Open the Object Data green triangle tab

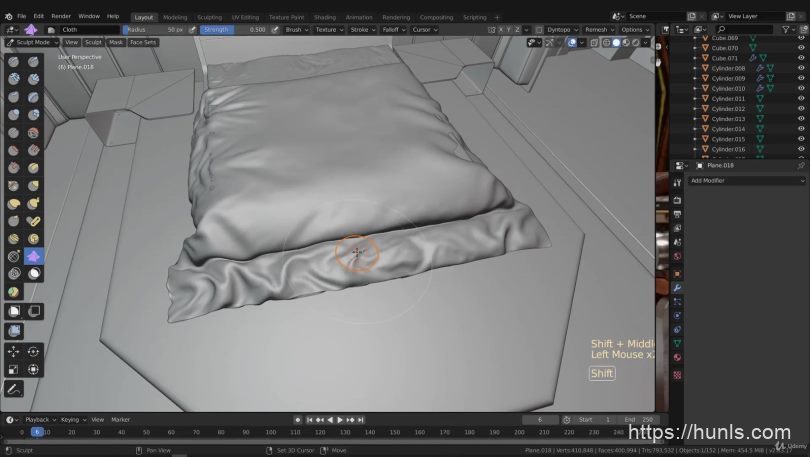click(x=677, y=343)
